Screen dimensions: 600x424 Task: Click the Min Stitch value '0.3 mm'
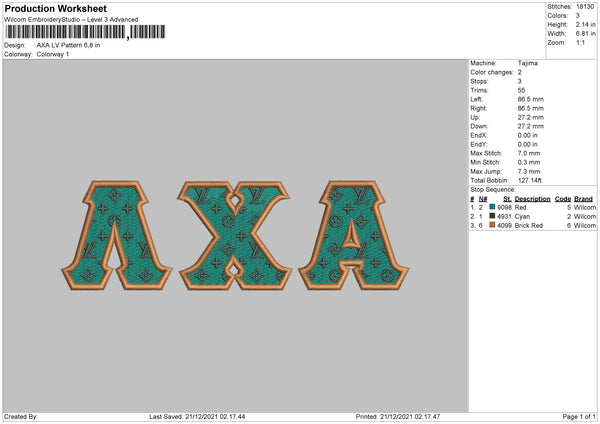point(529,162)
